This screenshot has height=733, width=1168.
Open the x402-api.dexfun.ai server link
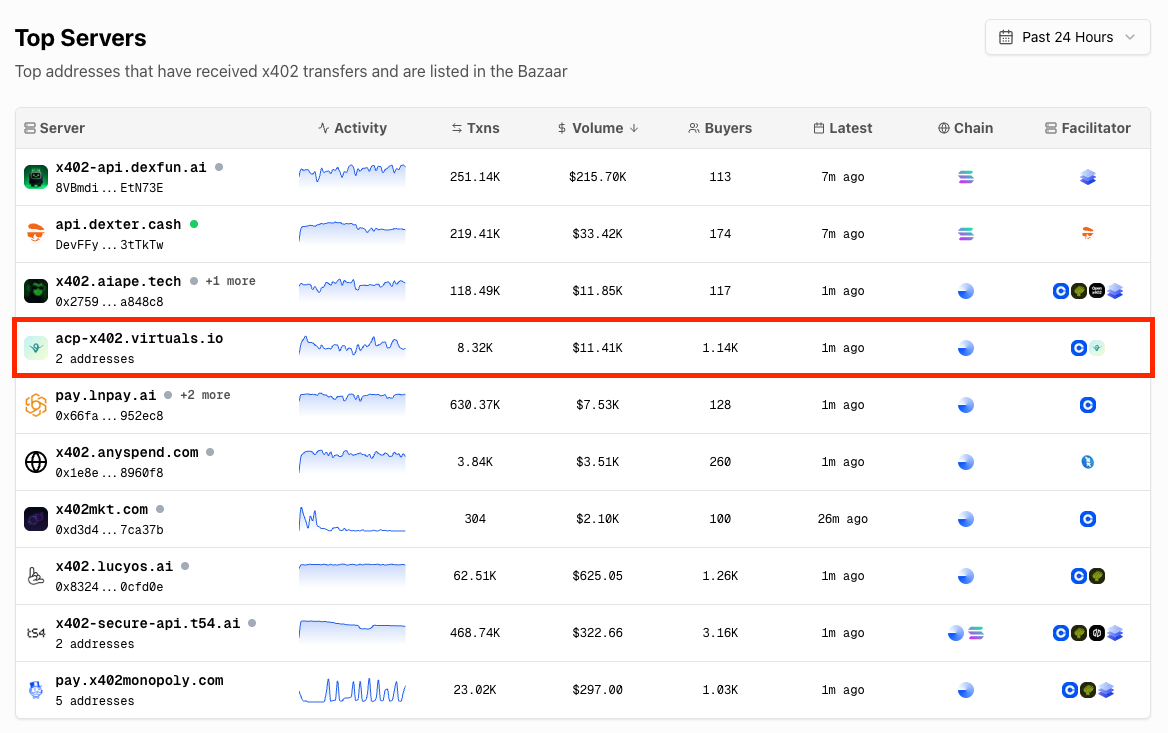(131, 168)
